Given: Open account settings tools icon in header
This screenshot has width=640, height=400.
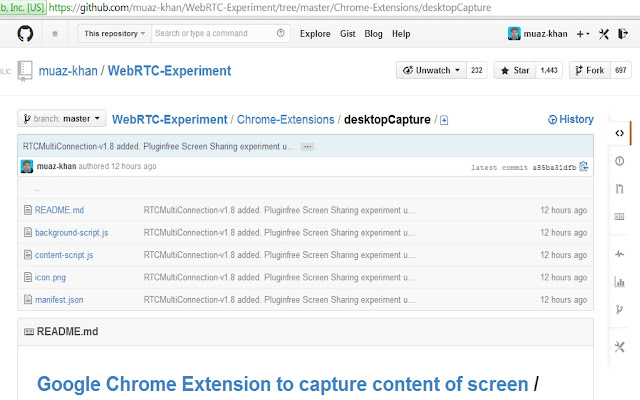Looking at the screenshot, I should [604, 34].
